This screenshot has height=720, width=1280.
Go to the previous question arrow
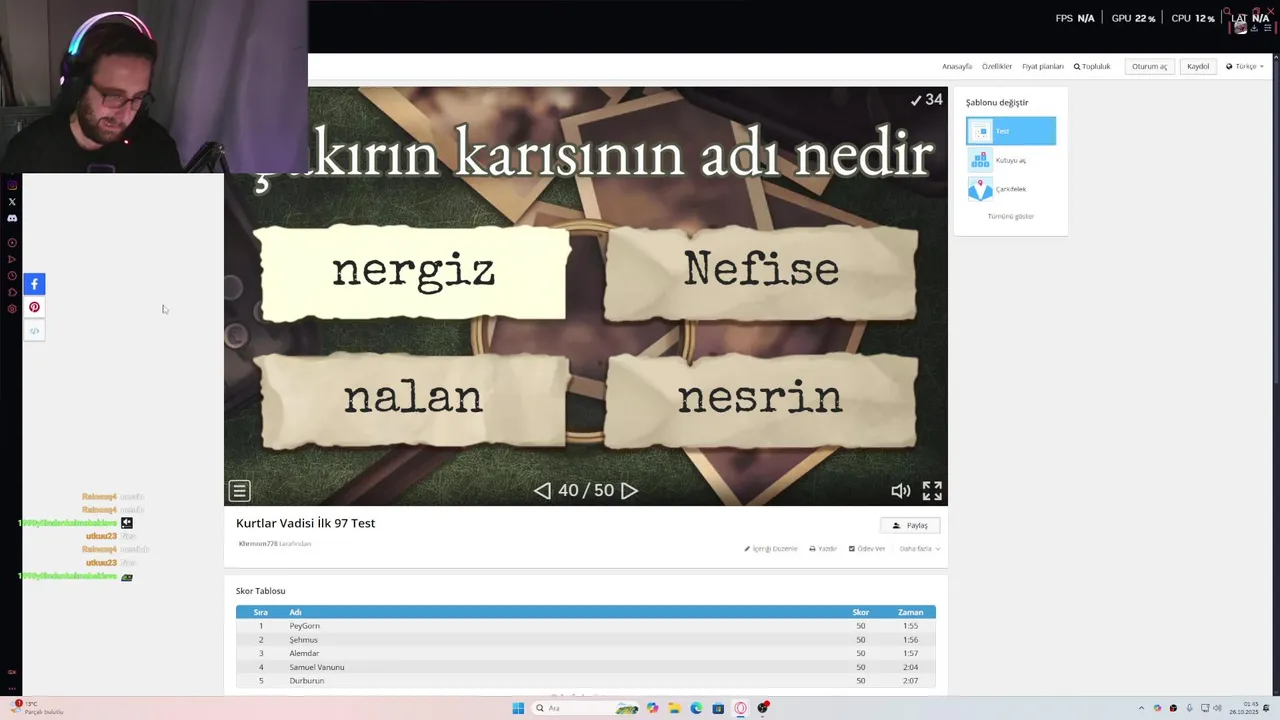542,490
